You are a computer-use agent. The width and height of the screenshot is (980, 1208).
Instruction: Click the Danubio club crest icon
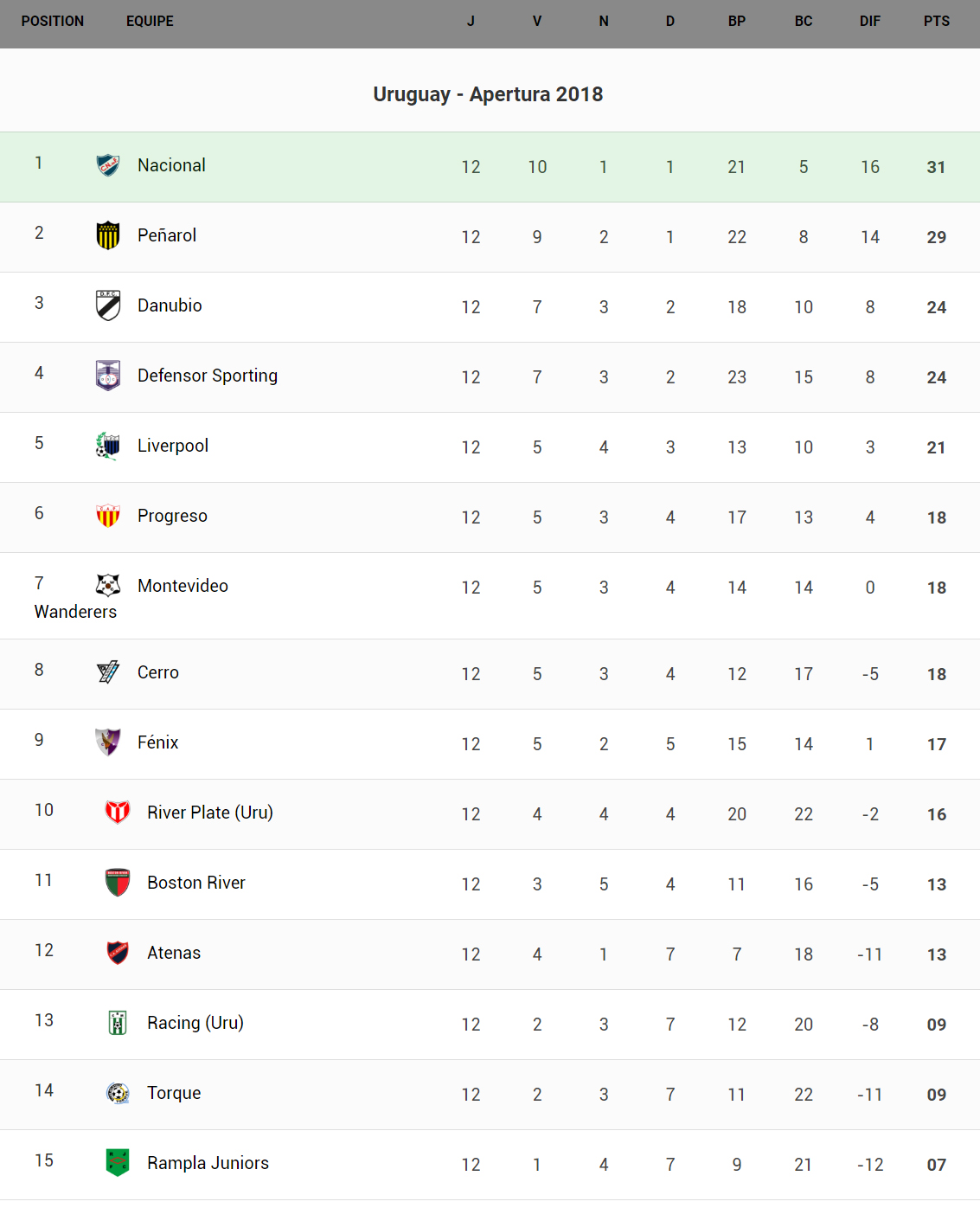108,305
